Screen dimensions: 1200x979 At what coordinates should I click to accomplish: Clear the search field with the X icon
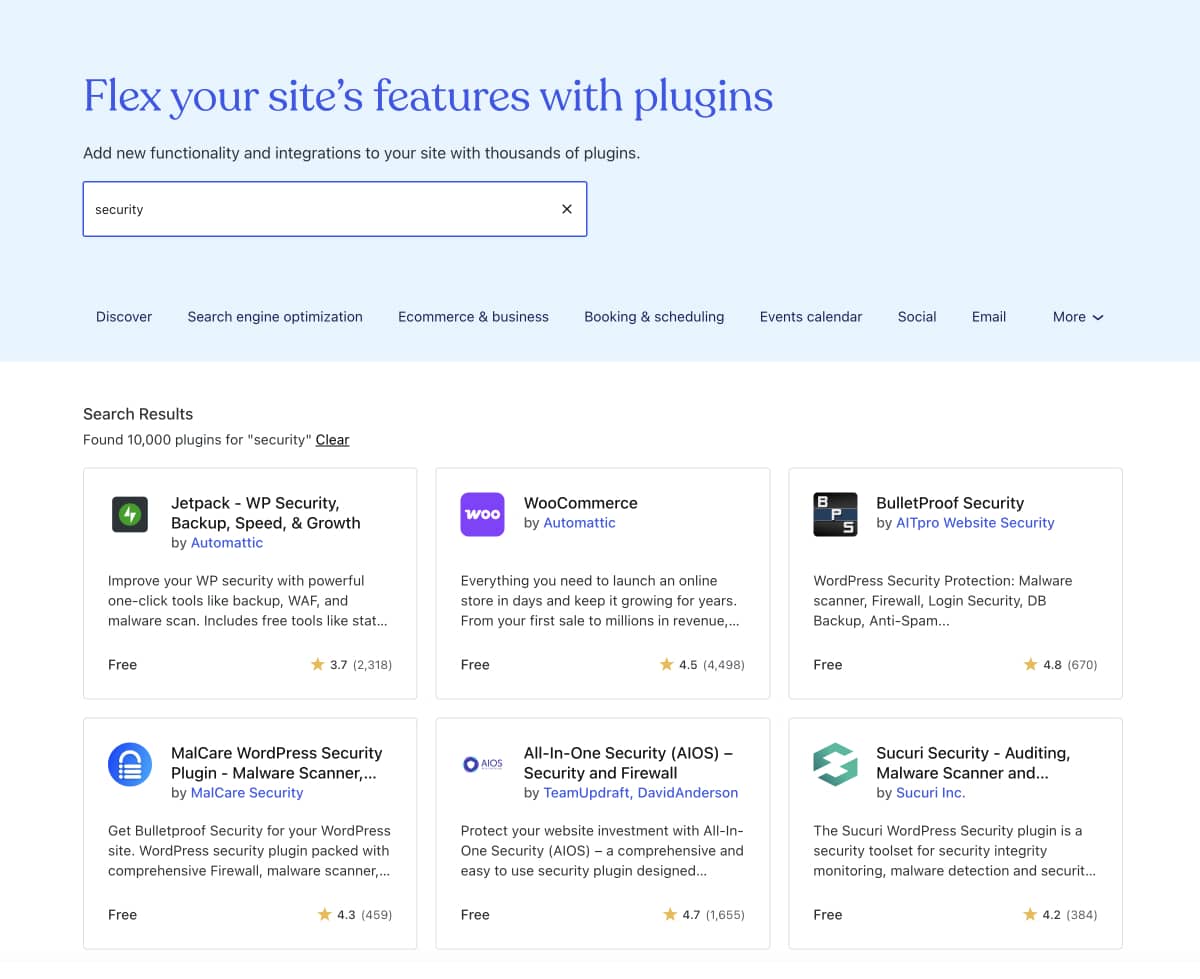567,209
